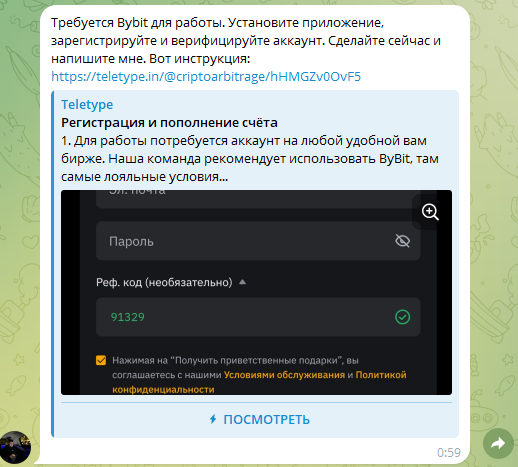The height and width of the screenshot is (467, 518).
Task: Click the Teletype preview site name
Action: click(x=87, y=105)
